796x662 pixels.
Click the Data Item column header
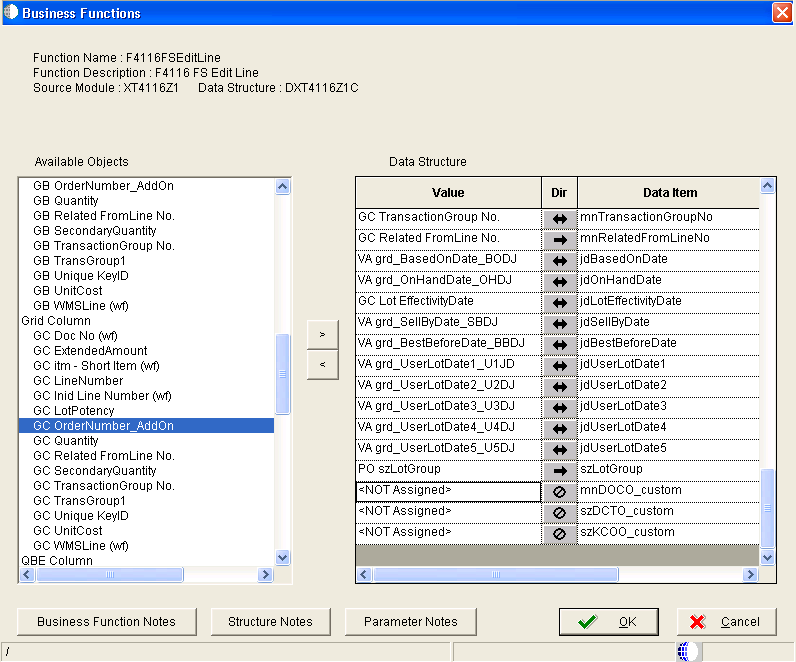click(x=669, y=193)
